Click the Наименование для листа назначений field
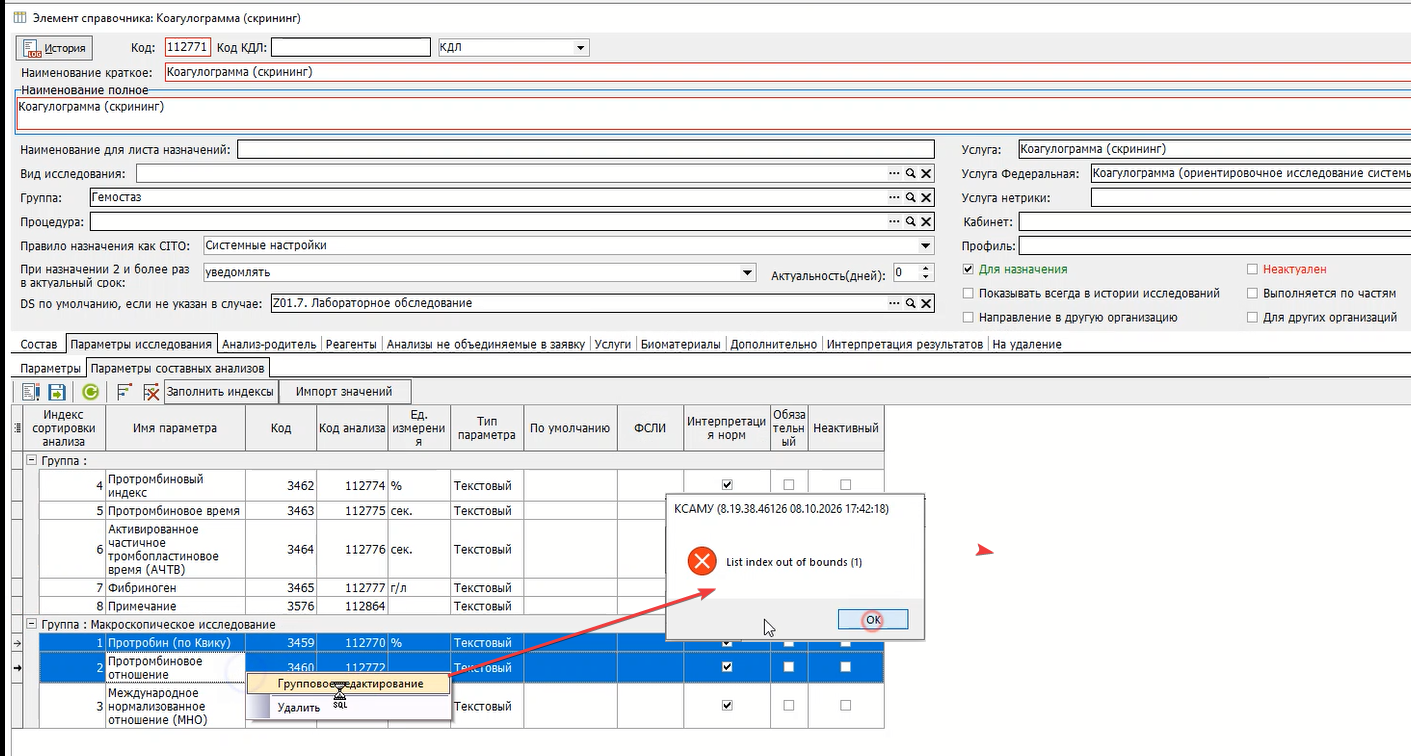The image size is (1411, 756). tap(586, 150)
